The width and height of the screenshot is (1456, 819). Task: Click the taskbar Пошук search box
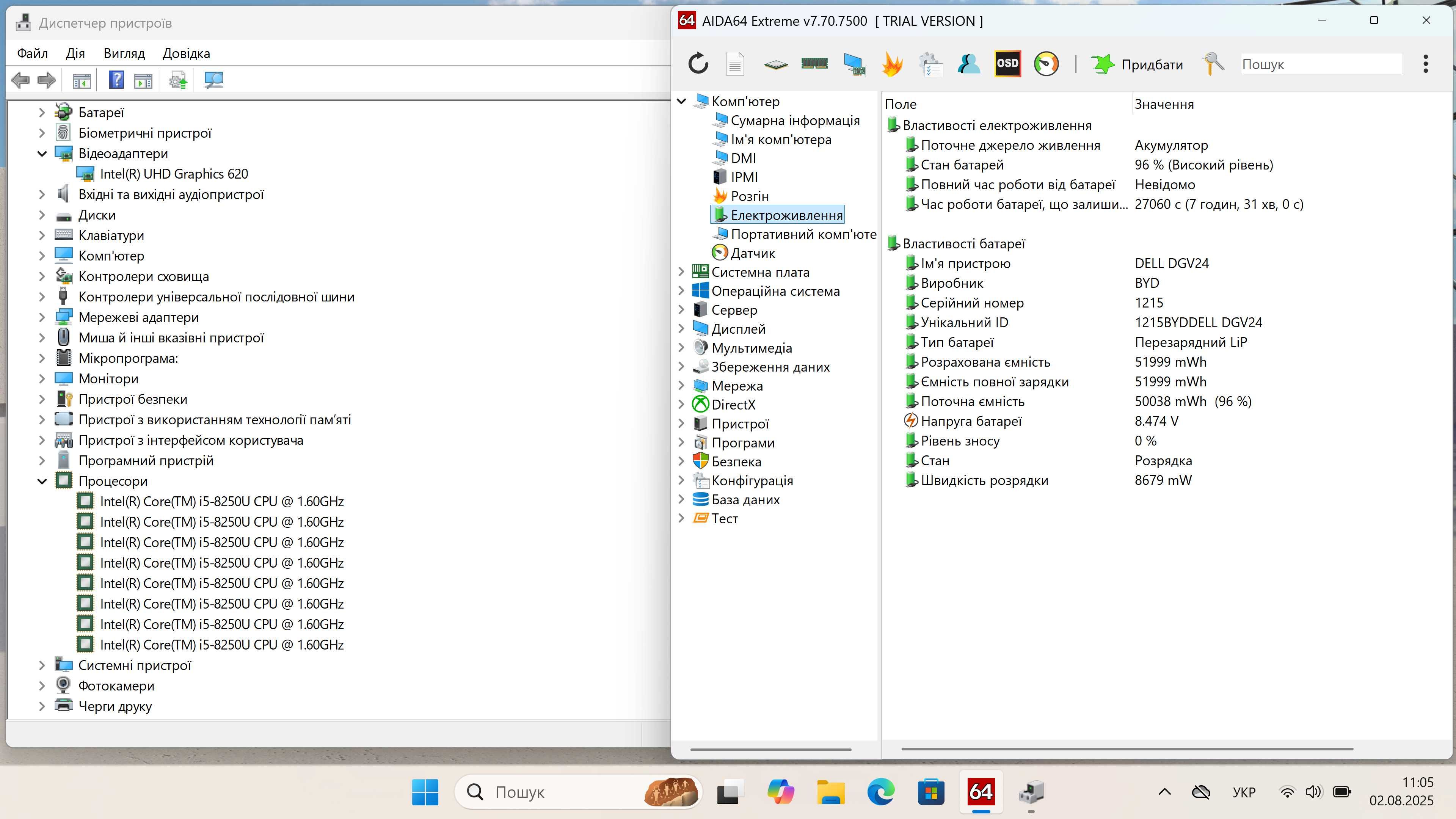point(578,792)
